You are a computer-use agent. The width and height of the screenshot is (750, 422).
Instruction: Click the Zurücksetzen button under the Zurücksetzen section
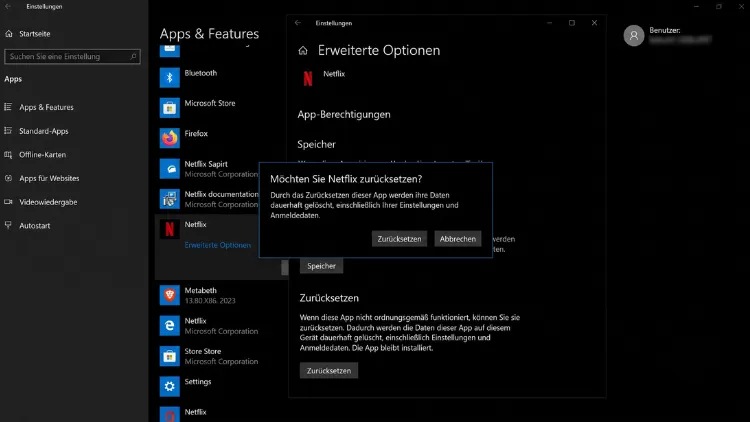click(x=329, y=371)
